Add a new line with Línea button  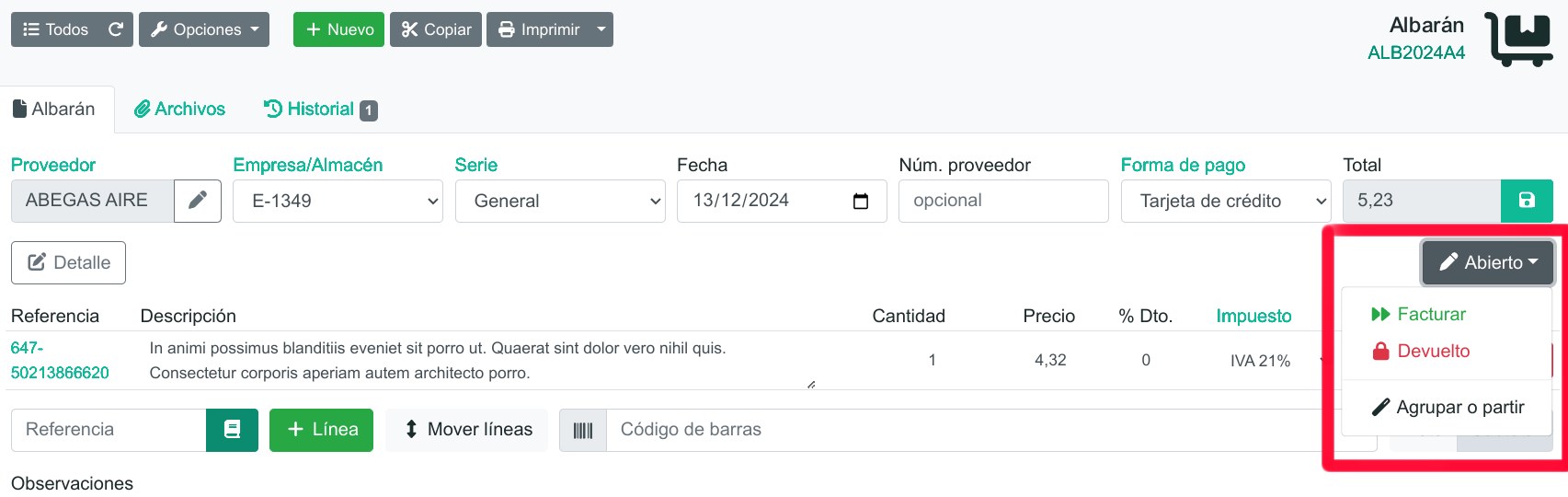click(321, 430)
